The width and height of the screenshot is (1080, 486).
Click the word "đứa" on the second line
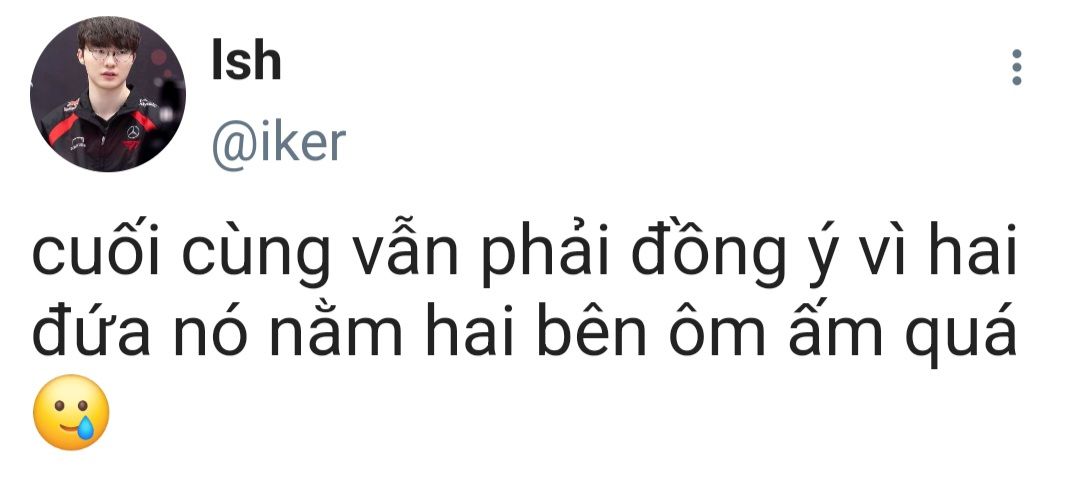92,330
